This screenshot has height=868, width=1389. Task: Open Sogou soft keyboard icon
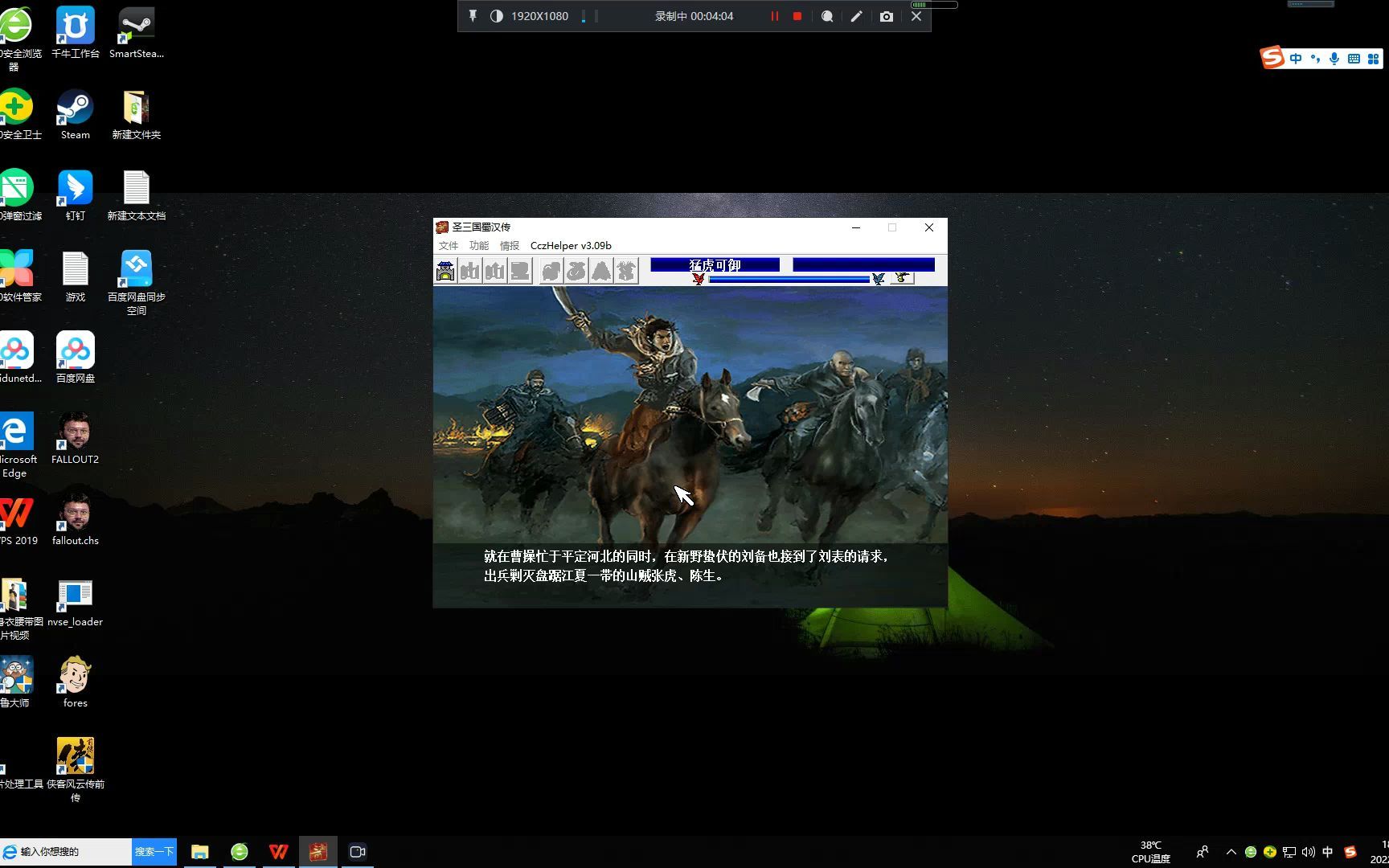tap(1354, 59)
